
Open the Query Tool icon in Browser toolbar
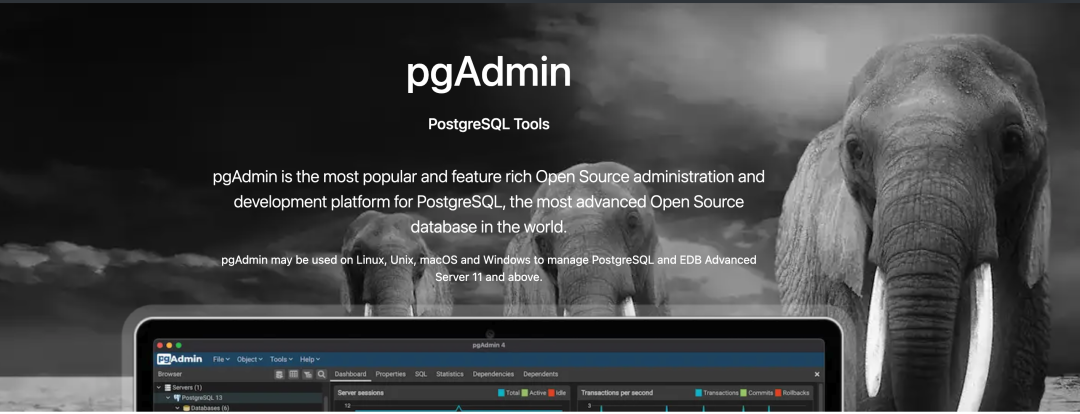279,374
